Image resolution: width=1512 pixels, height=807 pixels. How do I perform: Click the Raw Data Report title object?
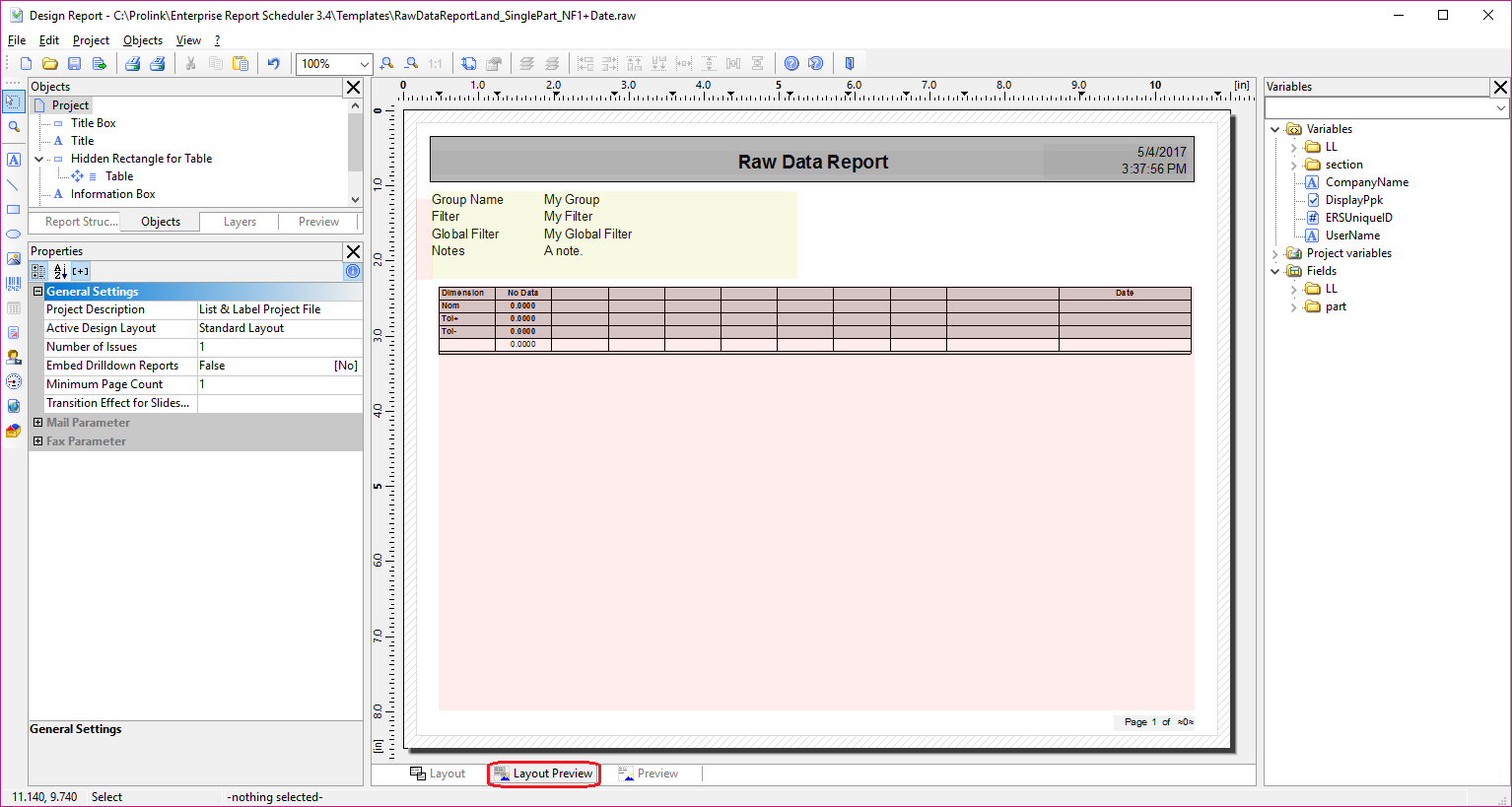[x=813, y=162]
